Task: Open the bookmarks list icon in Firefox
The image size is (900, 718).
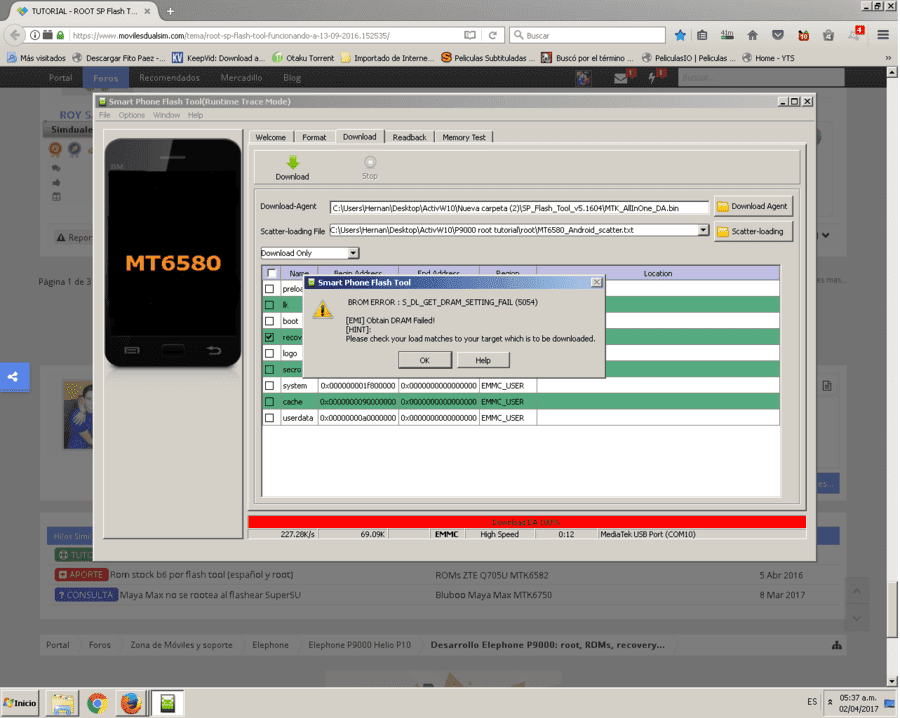Action: [x=702, y=35]
